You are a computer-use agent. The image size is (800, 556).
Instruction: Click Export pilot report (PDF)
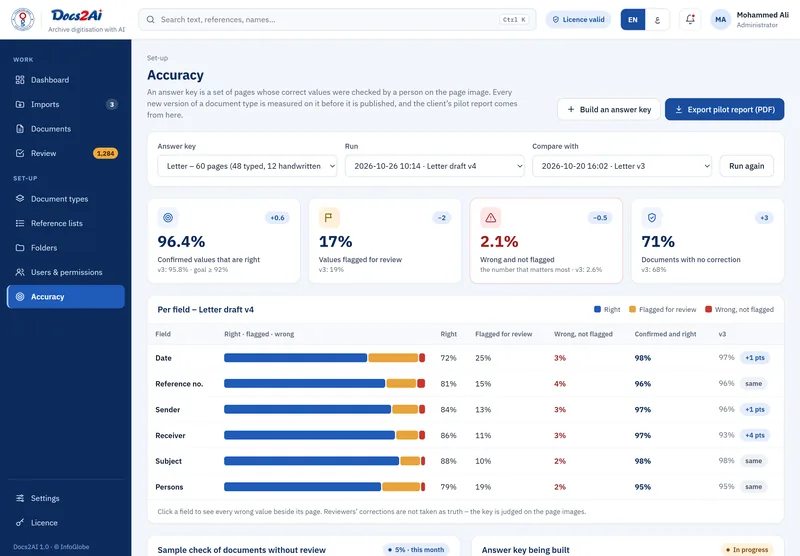coord(724,109)
